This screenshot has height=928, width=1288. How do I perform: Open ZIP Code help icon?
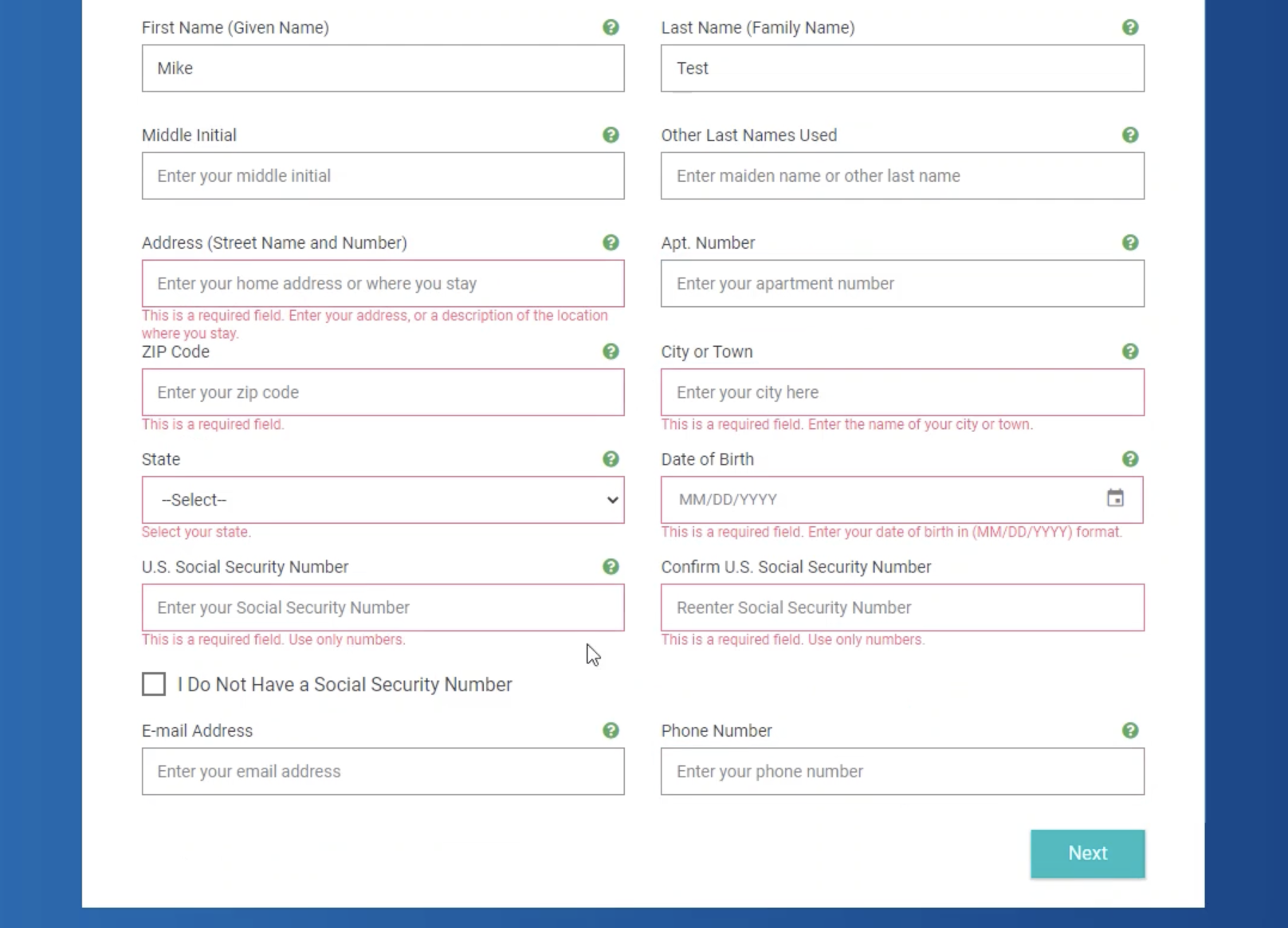tap(611, 352)
